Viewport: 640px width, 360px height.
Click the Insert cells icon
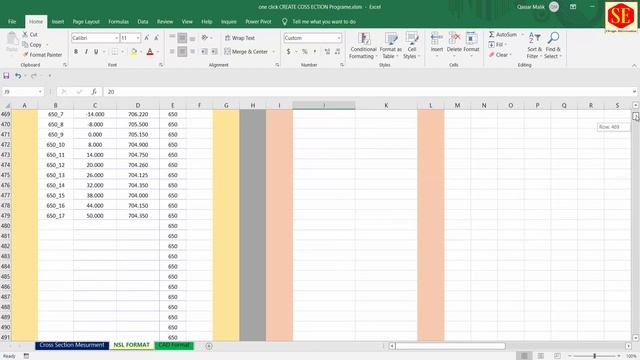(436, 38)
